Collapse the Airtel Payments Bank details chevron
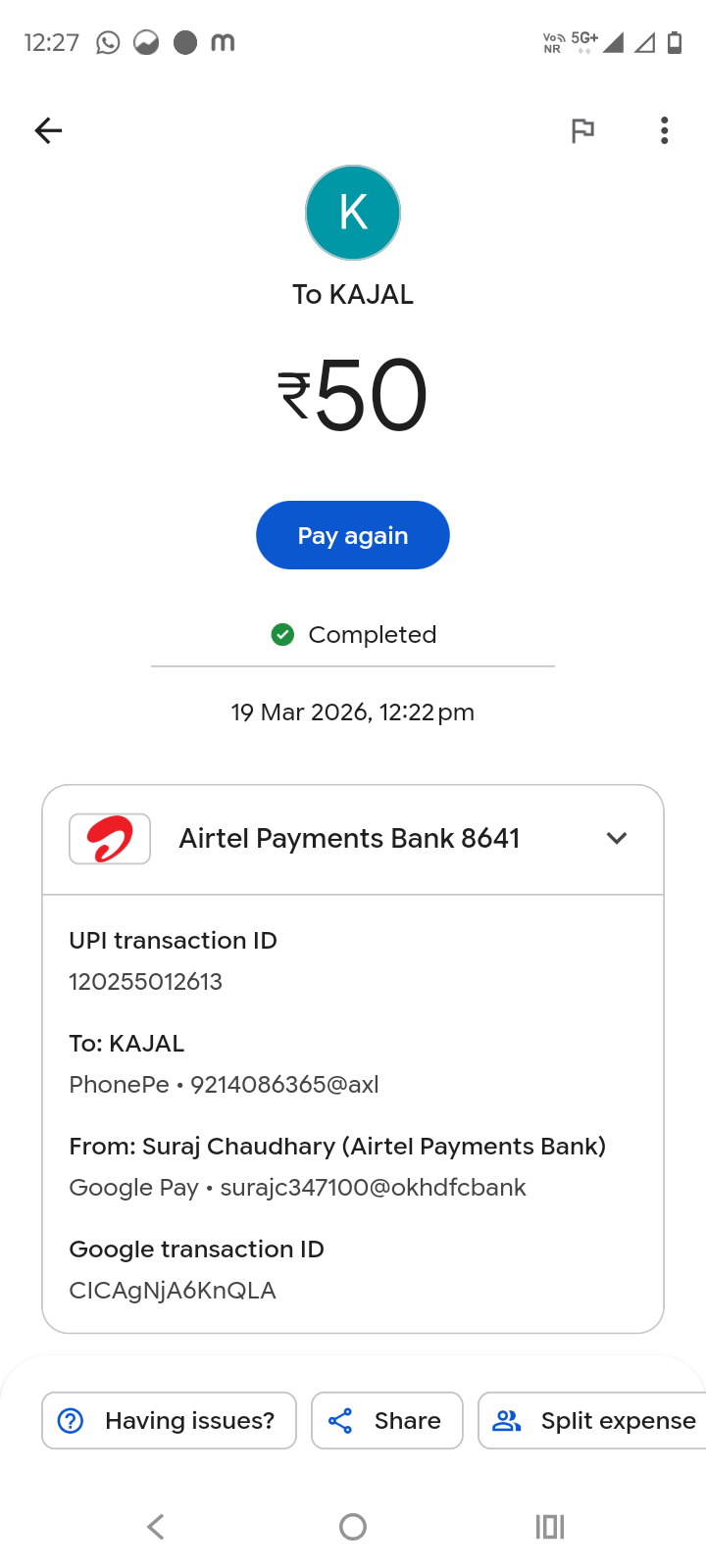The height and width of the screenshot is (1568, 706). [617, 839]
